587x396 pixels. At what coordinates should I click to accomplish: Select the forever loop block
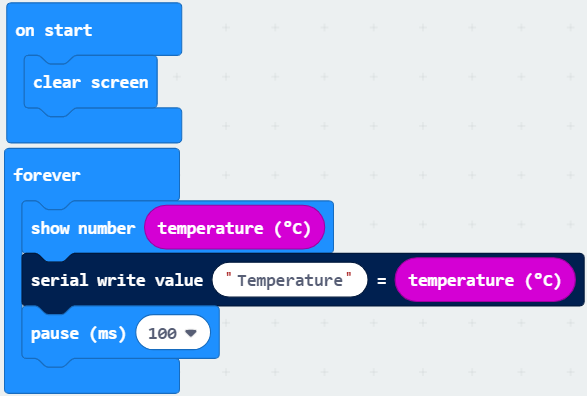tap(47, 175)
